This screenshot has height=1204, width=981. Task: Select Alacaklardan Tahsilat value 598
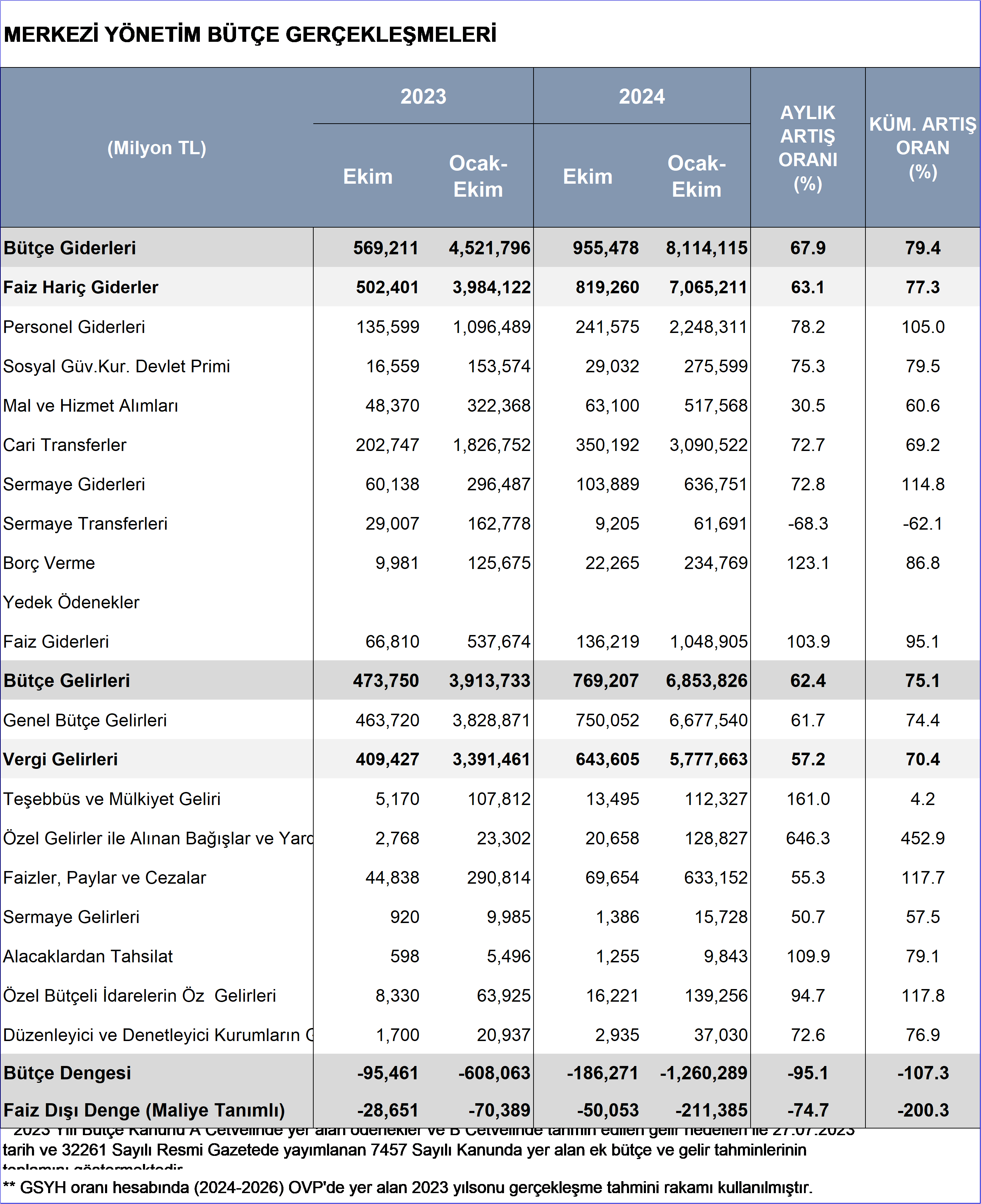(405, 956)
